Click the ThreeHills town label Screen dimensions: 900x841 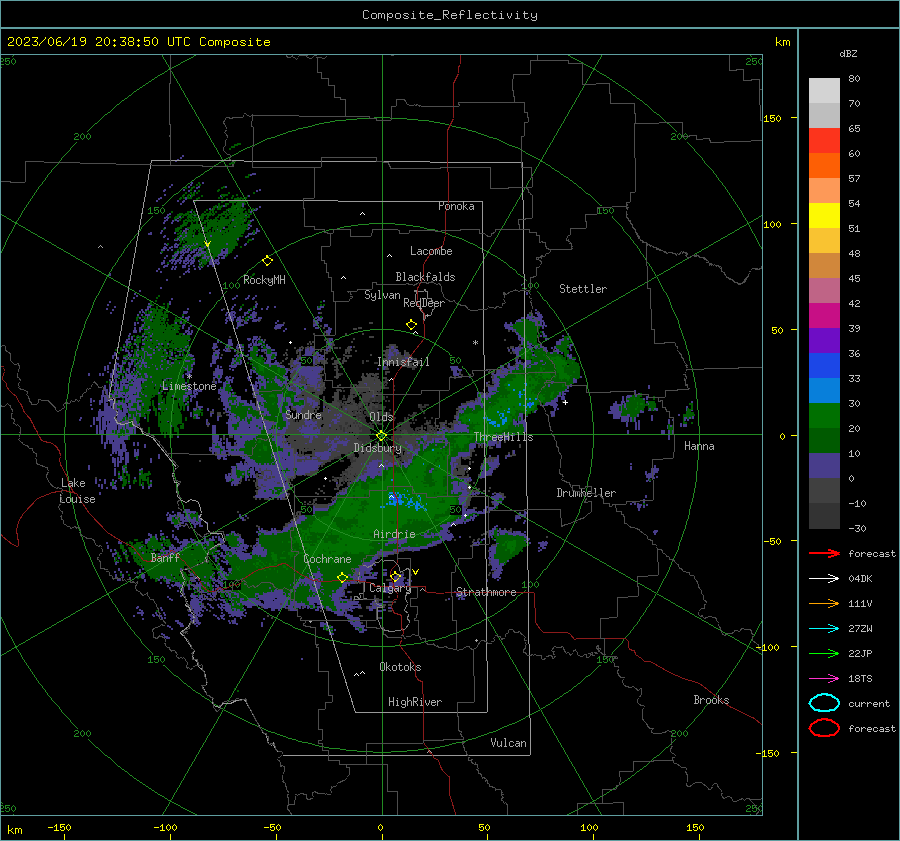tap(503, 437)
